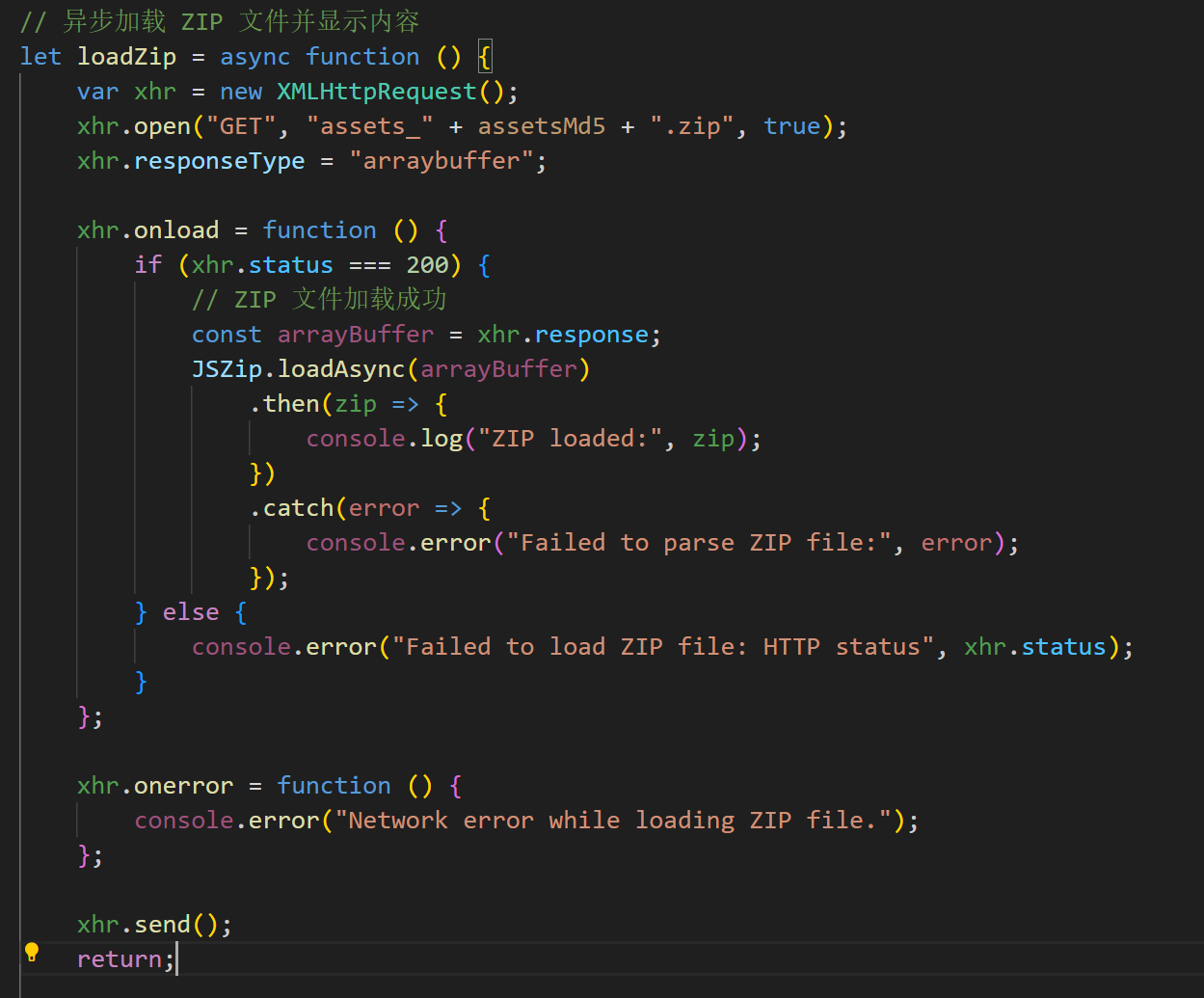Click the number 200 in status check

pos(427,265)
